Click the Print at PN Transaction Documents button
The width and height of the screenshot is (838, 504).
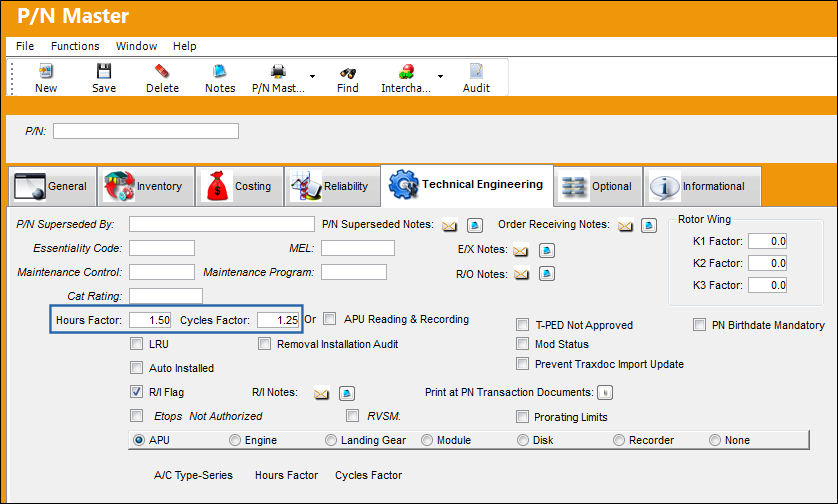(604, 393)
